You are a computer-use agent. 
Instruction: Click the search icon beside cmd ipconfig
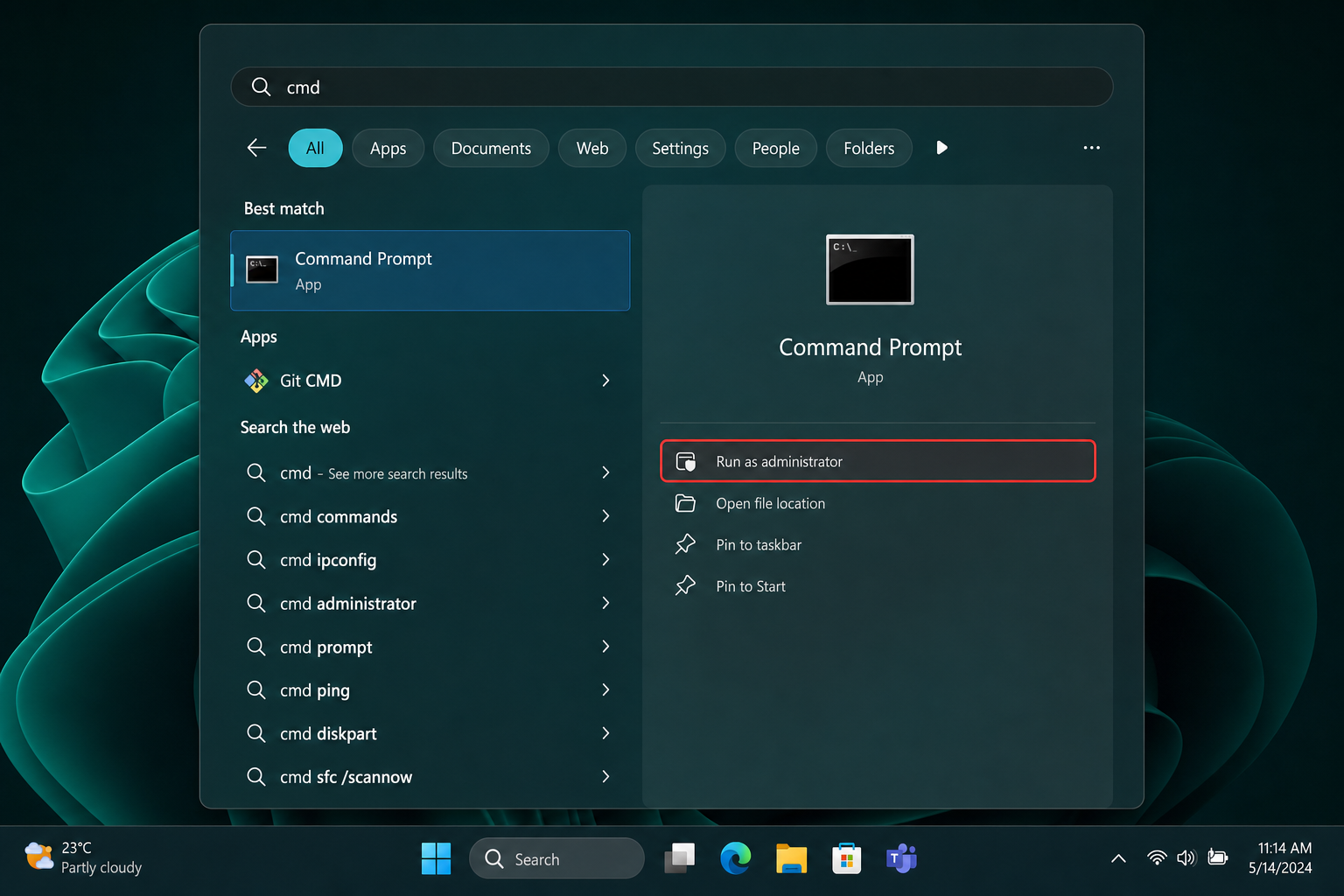(x=255, y=559)
